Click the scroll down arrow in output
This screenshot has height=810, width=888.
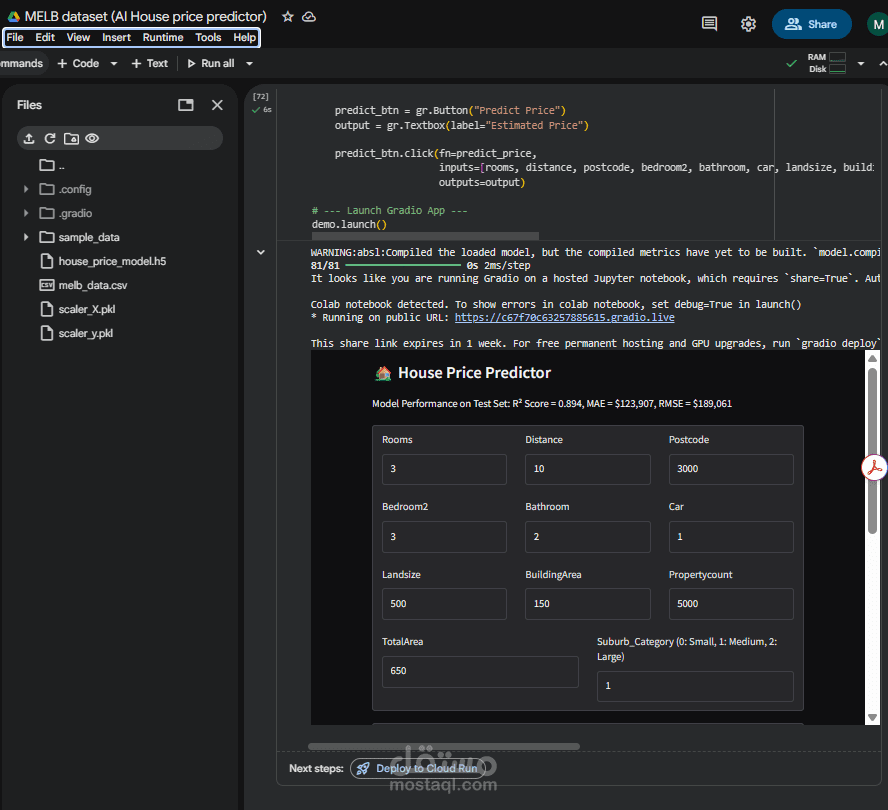[x=872, y=717]
